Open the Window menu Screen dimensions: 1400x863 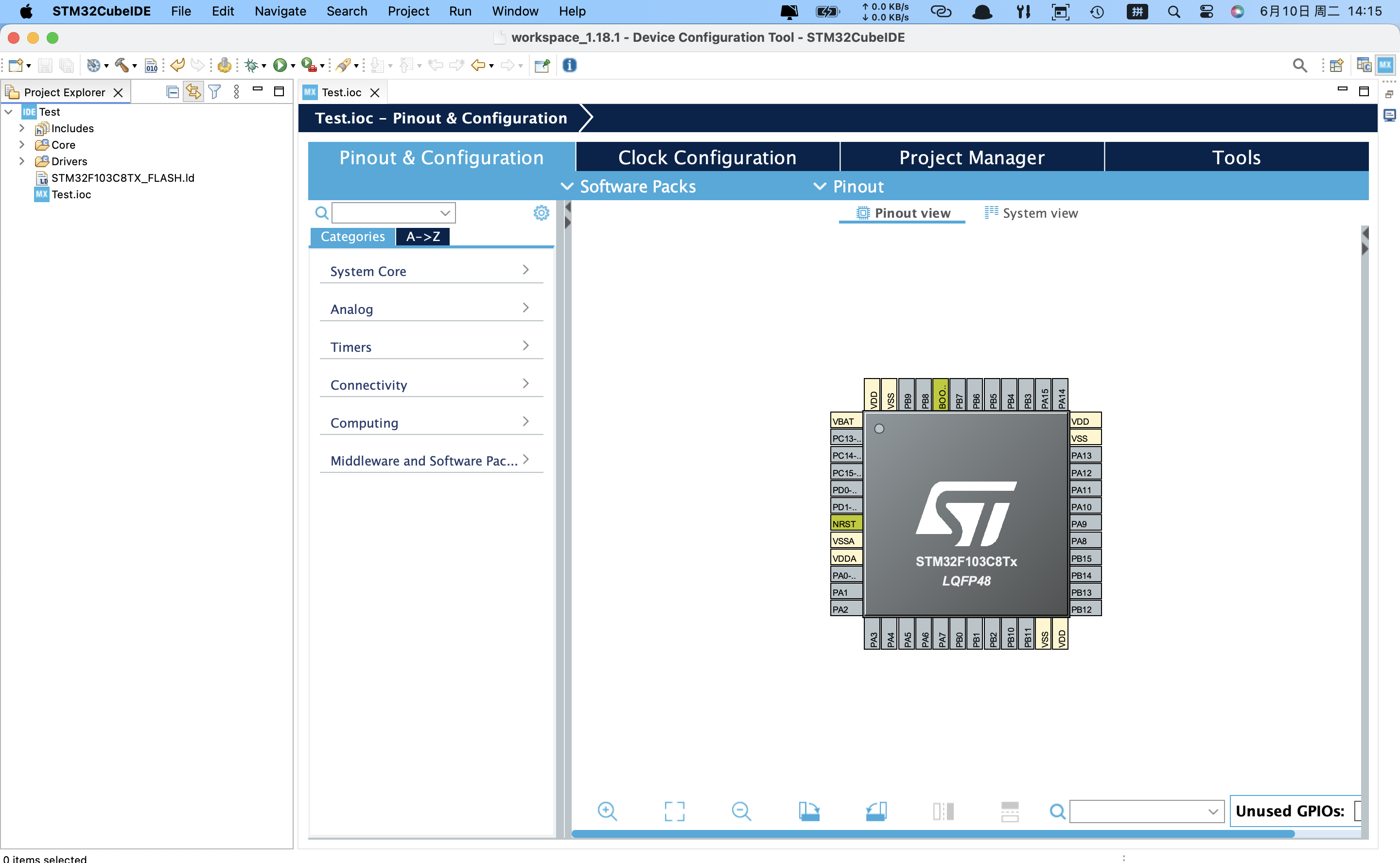[x=514, y=11]
